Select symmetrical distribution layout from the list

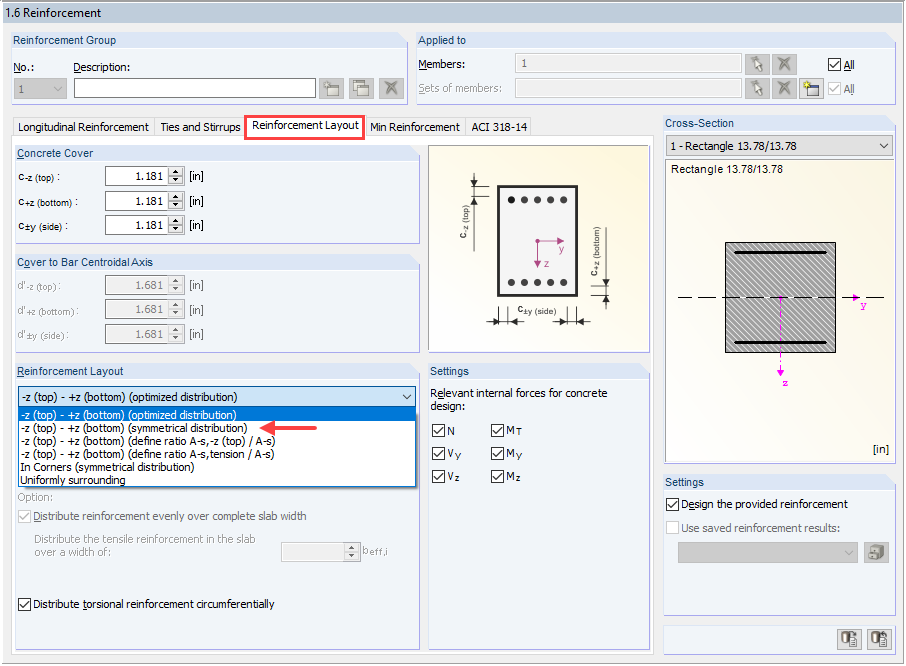(x=130, y=427)
